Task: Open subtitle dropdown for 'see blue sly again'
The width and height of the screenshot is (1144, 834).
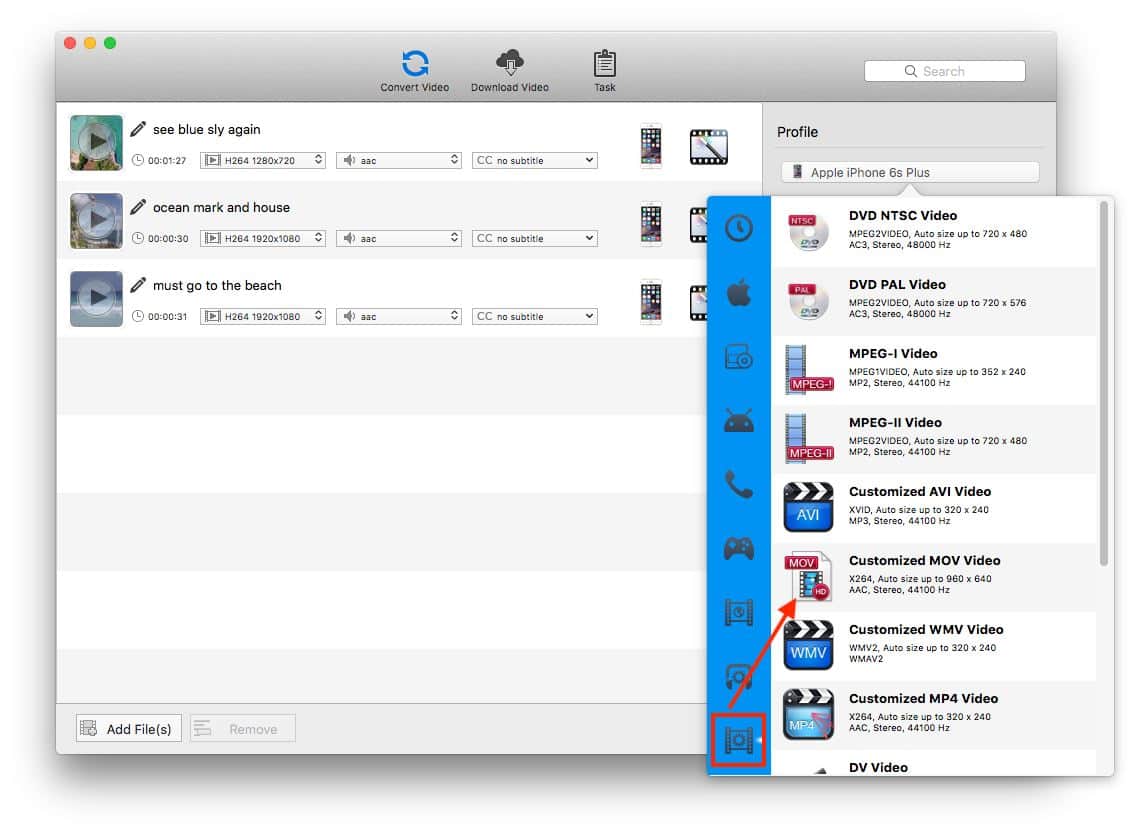Action: [535, 160]
